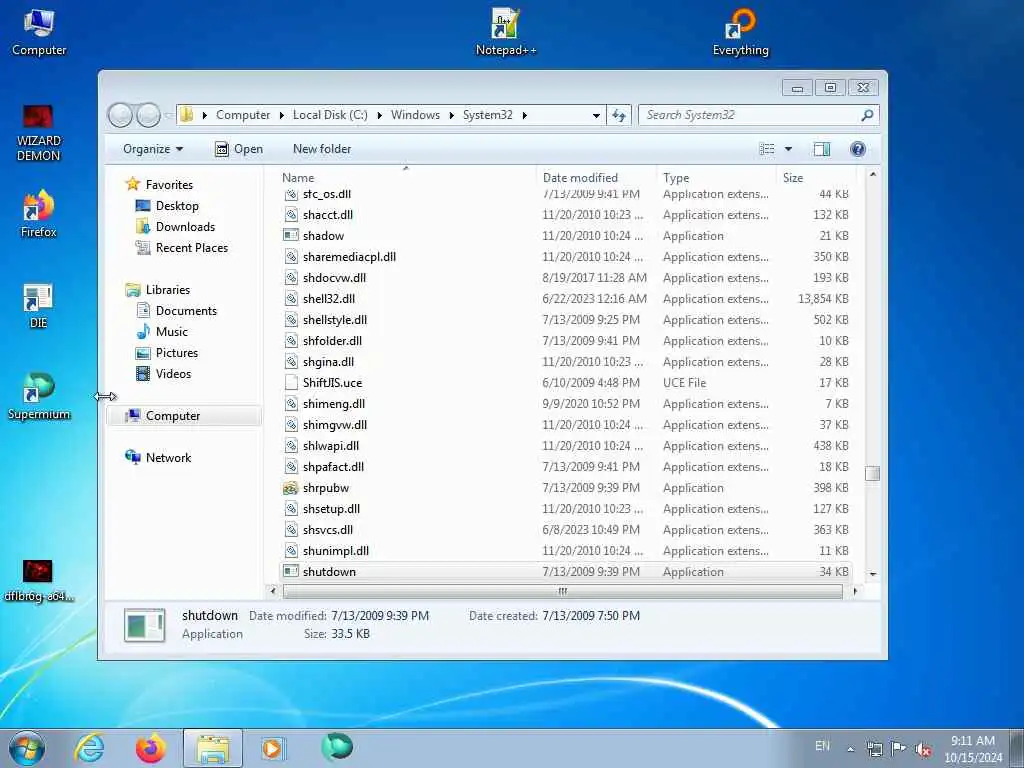Select the shrpubw application
Viewport: 1024px width, 768px height.
click(x=566, y=488)
